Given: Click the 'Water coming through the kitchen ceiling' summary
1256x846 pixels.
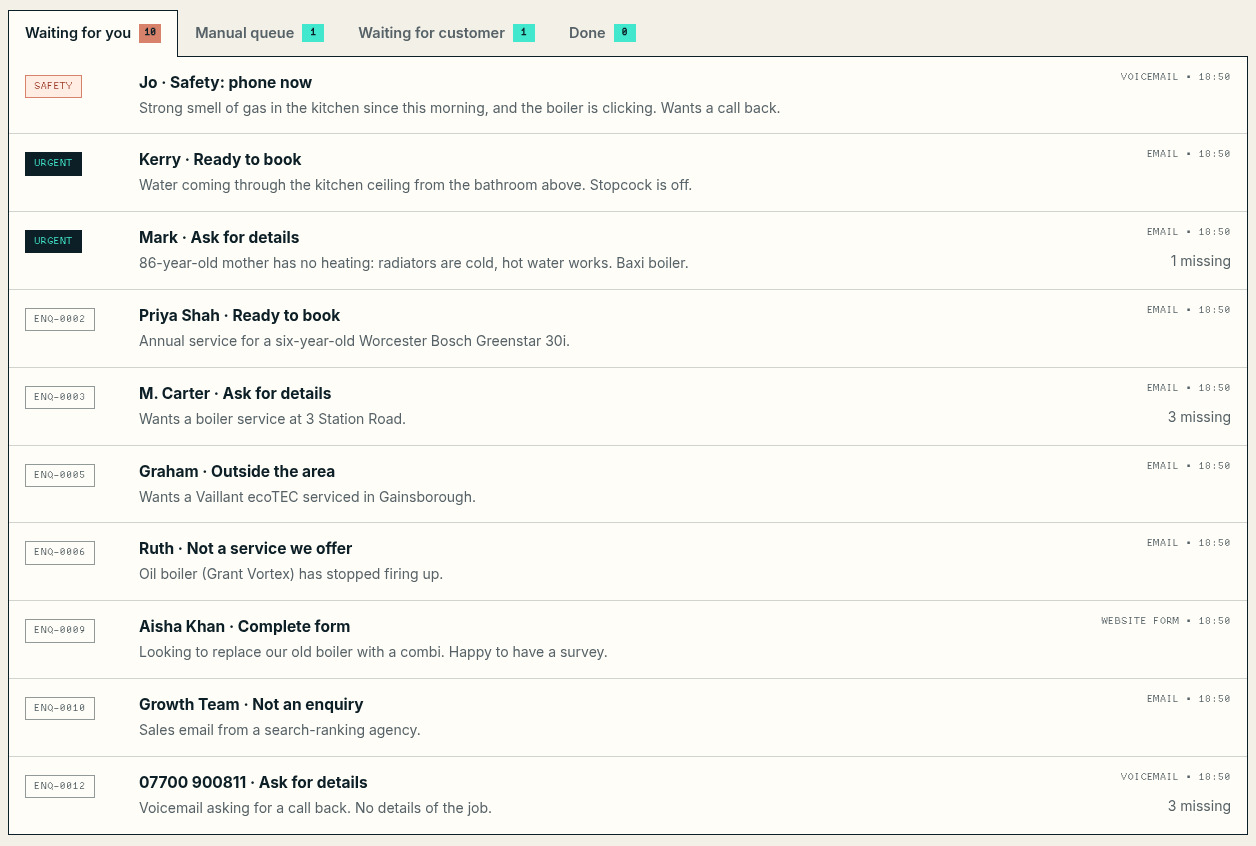Looking at the screenshot, I should click(x=415, y=185).
